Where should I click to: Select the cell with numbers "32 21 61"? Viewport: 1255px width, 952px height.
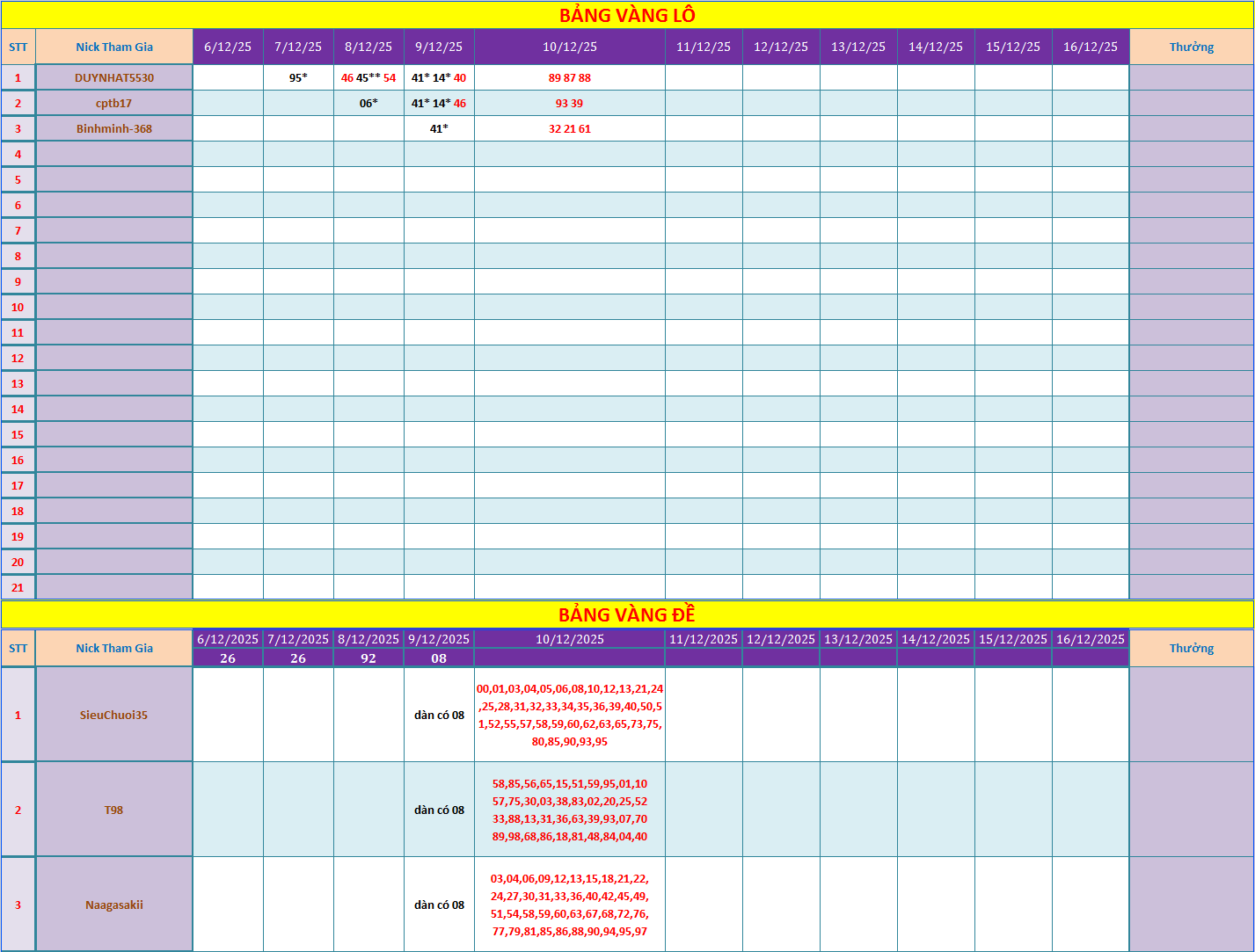pyautogui.click(x=569, y=128)
